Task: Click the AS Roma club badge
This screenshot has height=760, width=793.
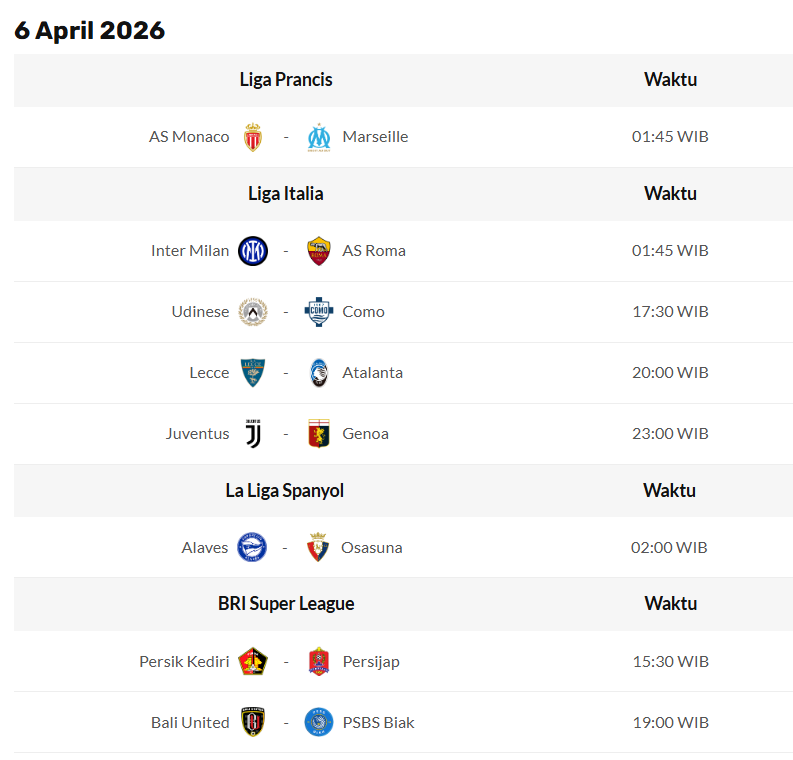Action: point(319,251)
